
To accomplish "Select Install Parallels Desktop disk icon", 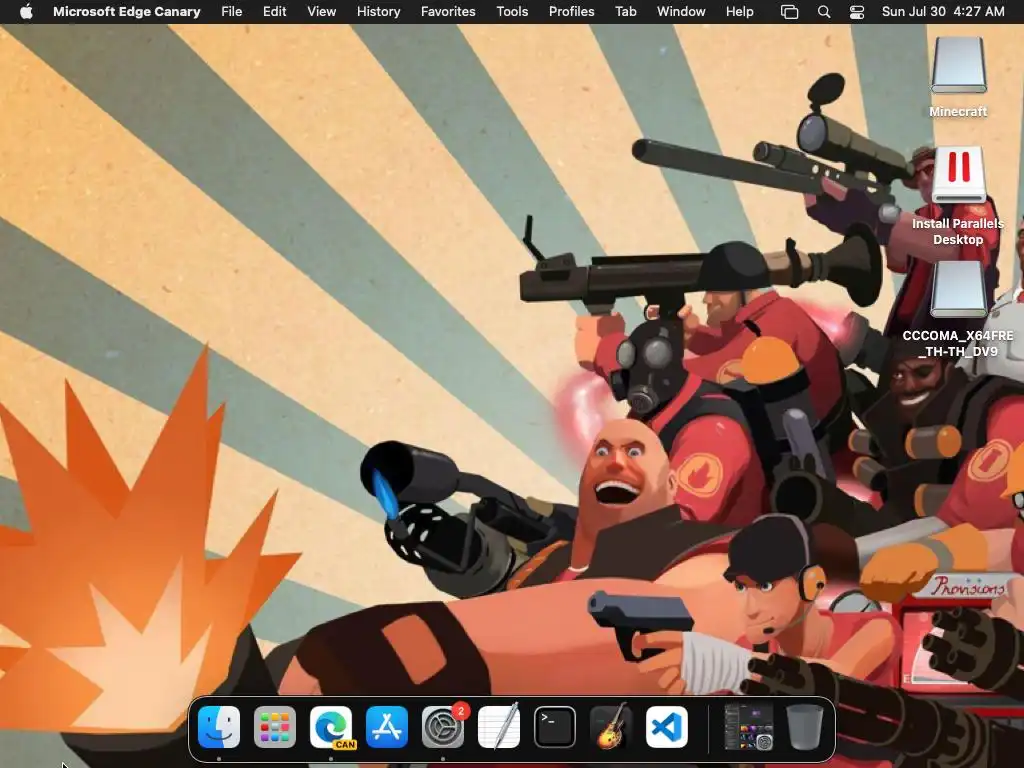I will [x=958, y=175].
